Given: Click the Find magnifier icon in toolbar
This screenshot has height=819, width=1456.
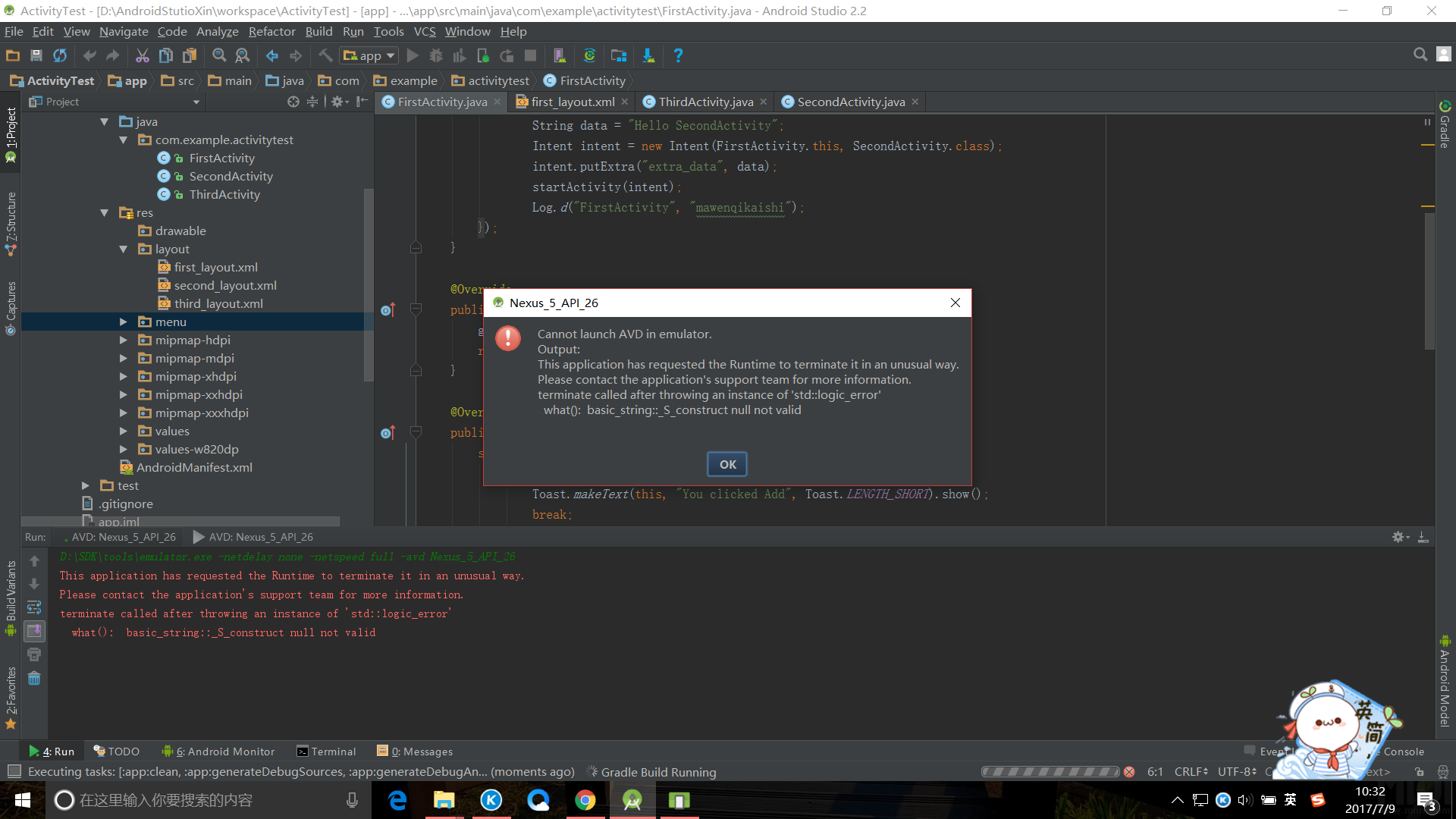Looking at the screenshot, I should (x=219, y=55).
